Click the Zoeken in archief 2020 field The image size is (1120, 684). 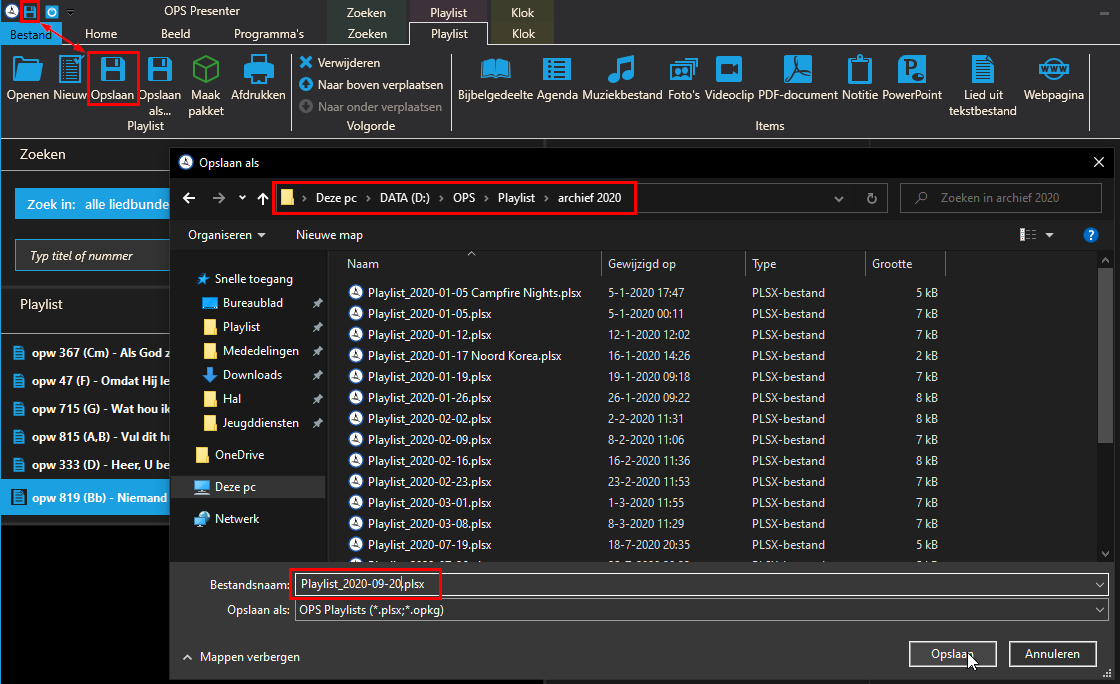tap(1001, 198)
